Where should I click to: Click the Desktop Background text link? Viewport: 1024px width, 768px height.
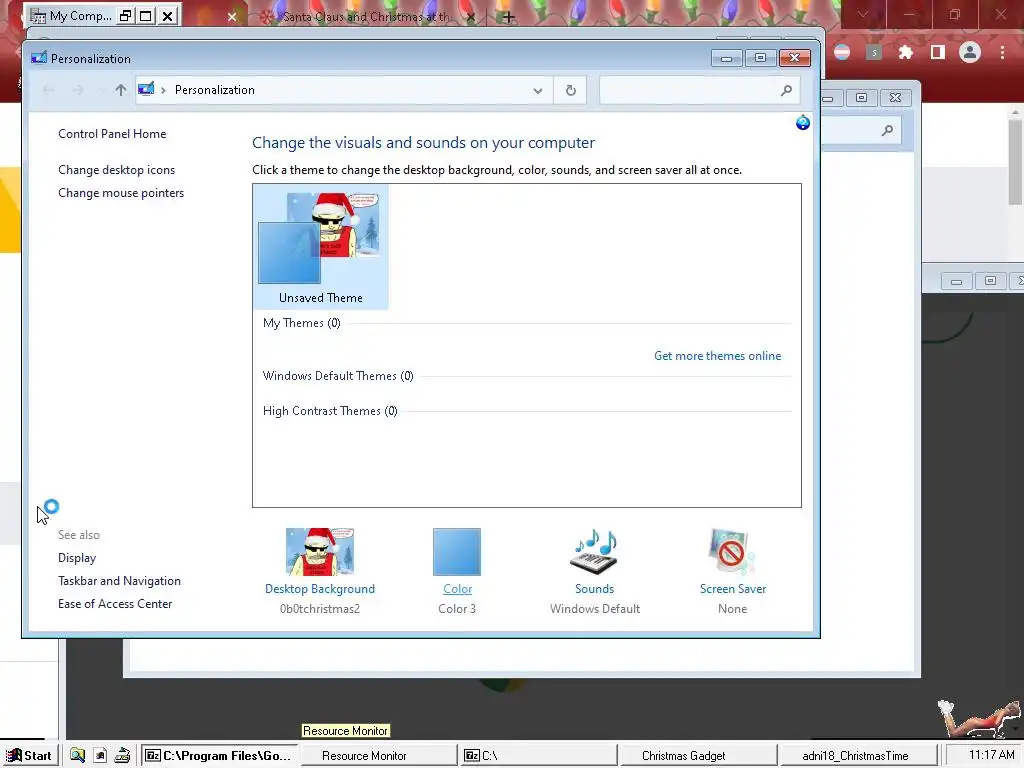click(x=320, y=588)
